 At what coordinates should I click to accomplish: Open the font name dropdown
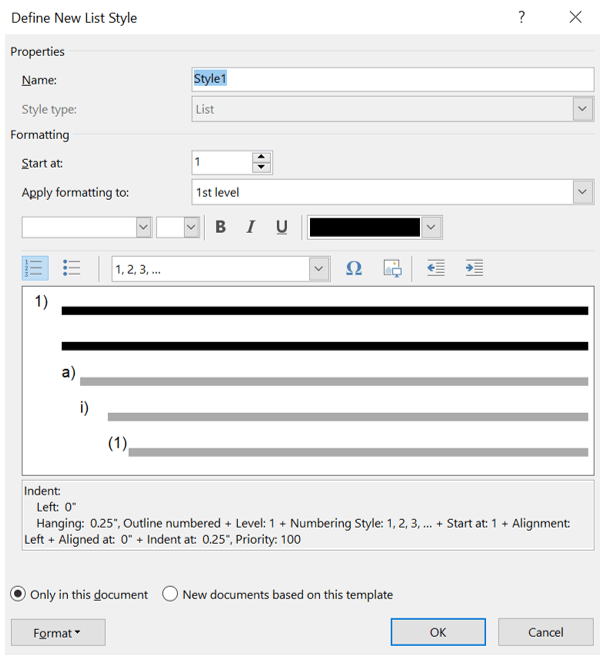143,228
